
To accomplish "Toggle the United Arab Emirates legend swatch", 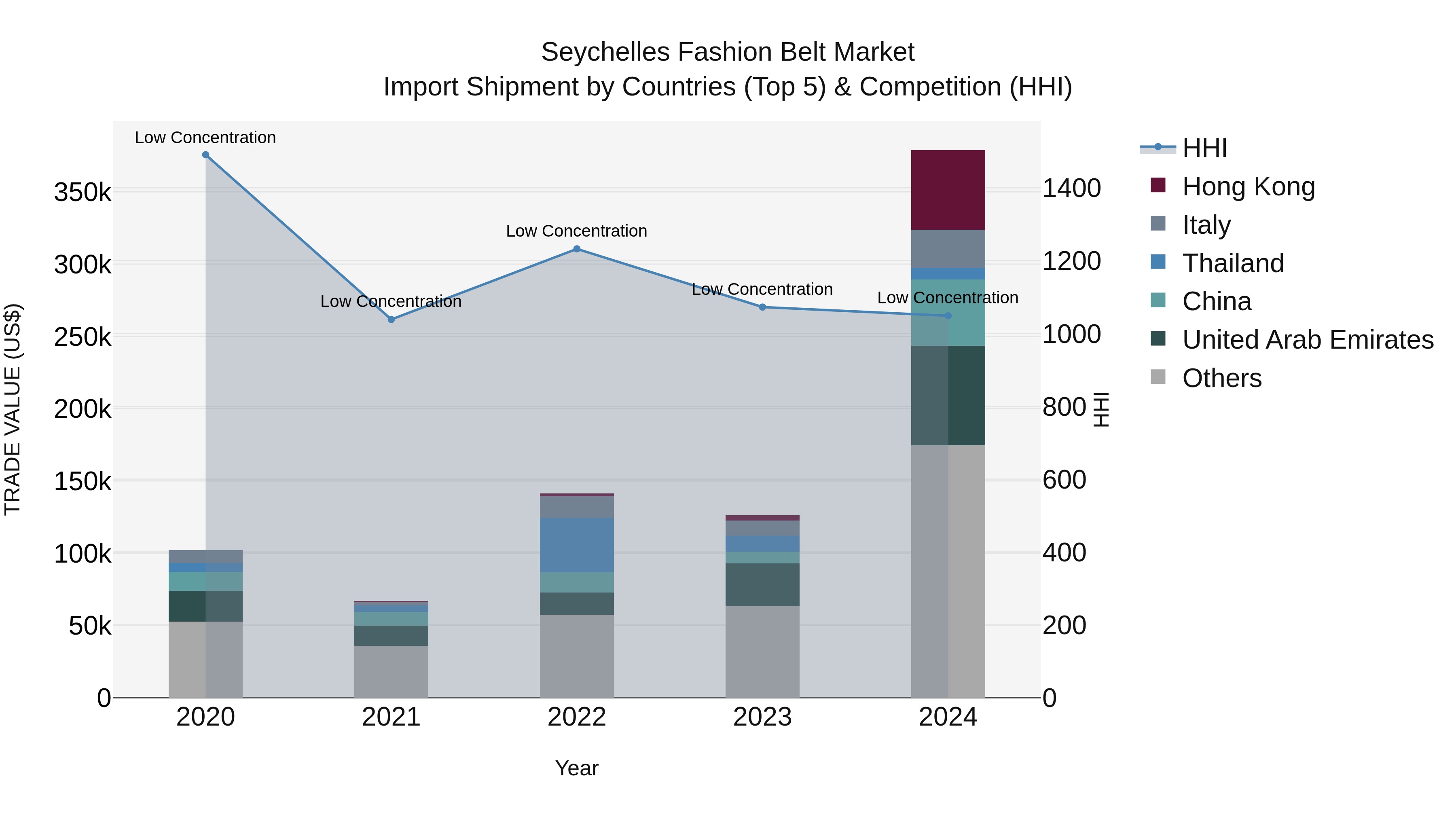I will click(x=1158, y=339).
